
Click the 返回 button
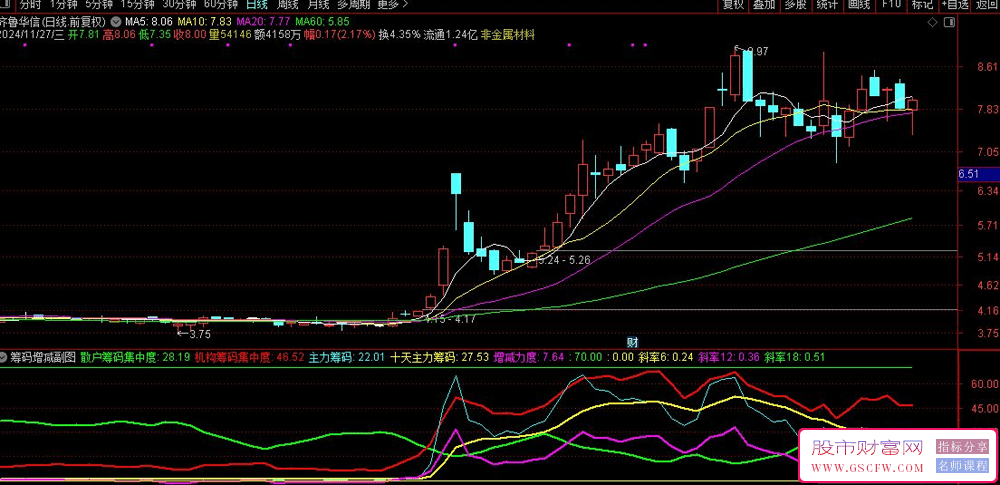pos(987,4)
